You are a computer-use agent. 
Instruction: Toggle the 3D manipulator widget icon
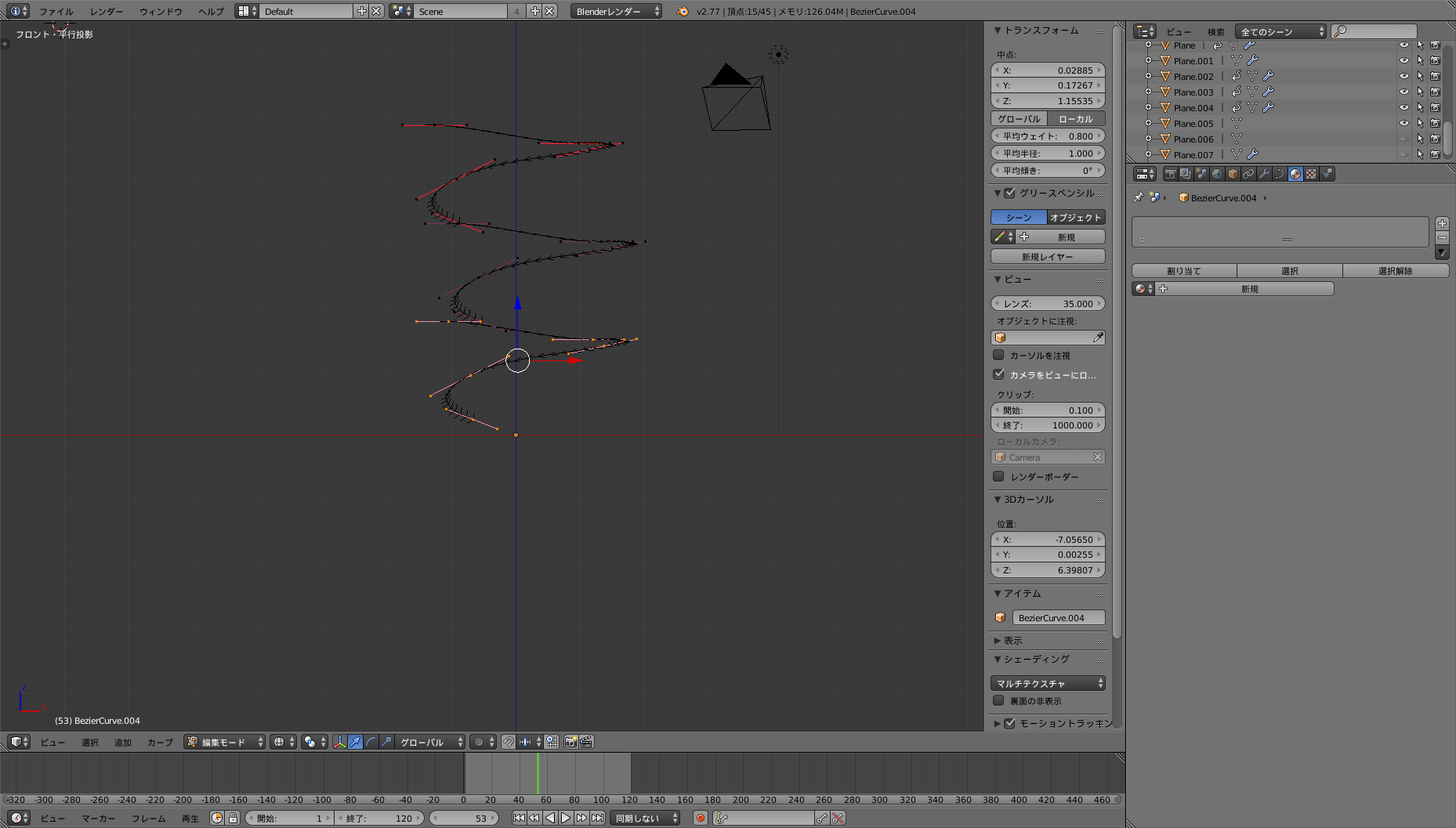pyautogui.click(x=339, y=742)
